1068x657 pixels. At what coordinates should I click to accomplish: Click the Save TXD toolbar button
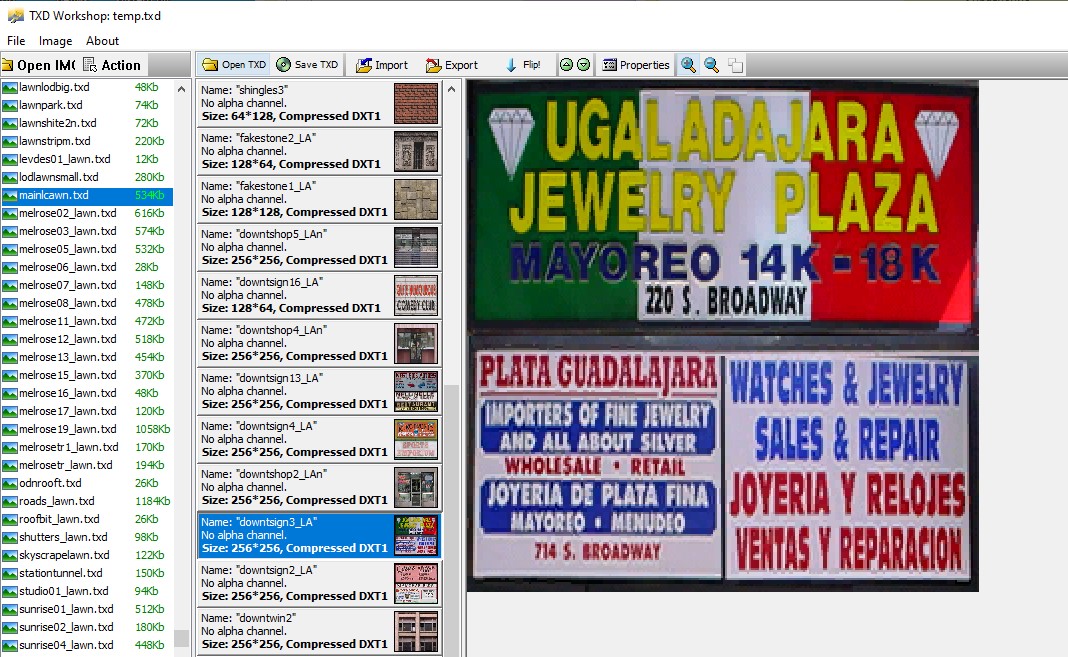[x=307, y=65]
